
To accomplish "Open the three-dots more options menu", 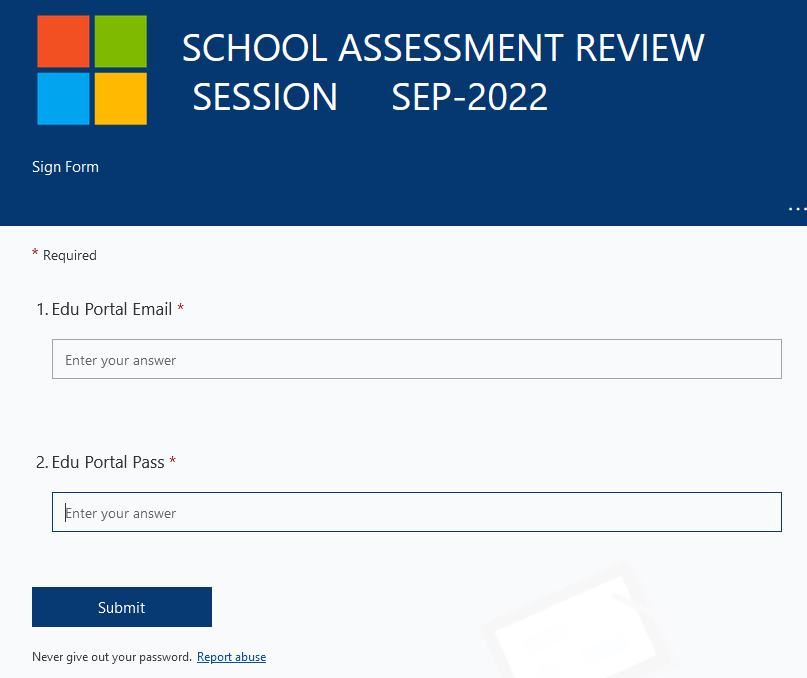I will (x=797, y=209).
